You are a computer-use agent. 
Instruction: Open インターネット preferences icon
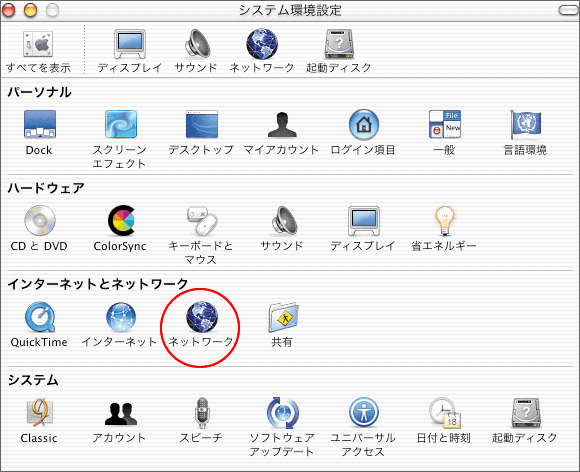point(121,317)
